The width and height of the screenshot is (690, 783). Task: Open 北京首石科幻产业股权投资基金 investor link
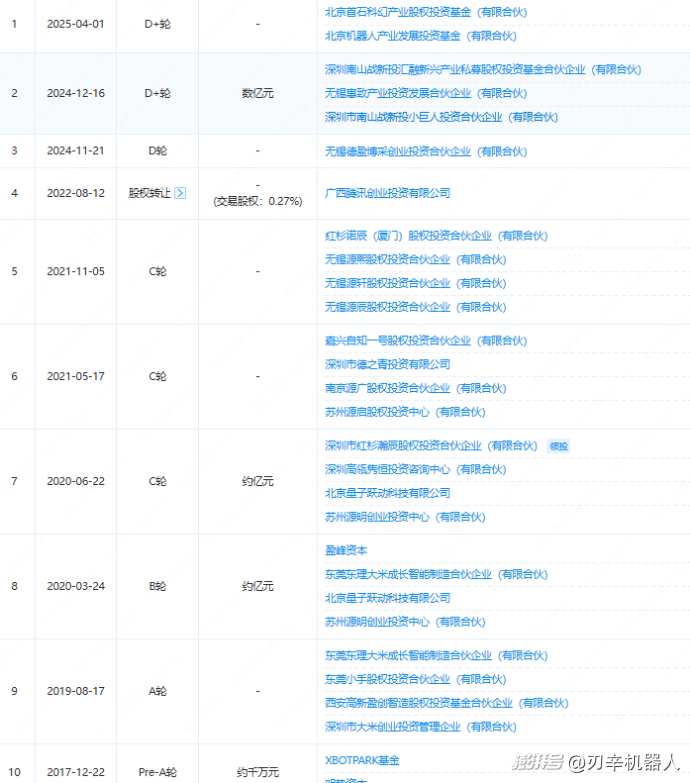pos(426,12)
